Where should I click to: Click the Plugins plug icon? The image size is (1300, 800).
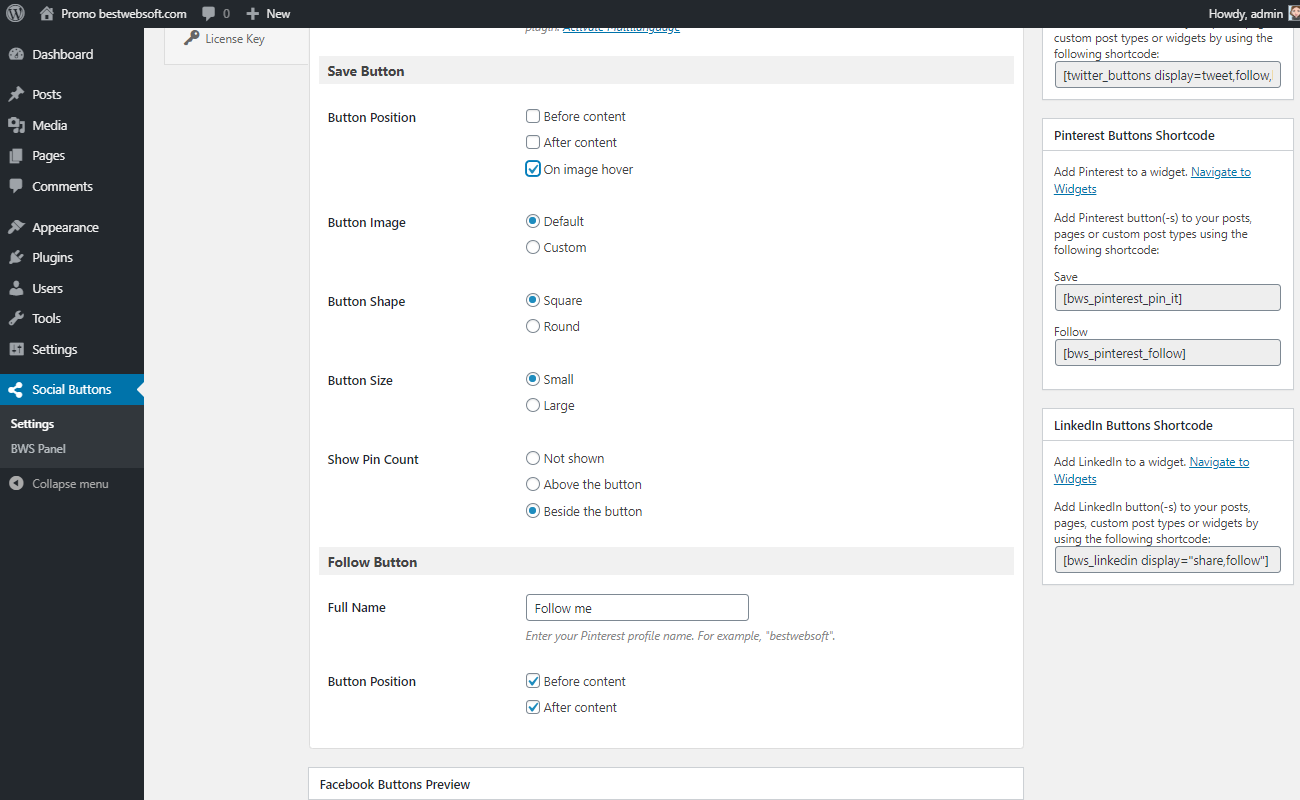pos(16,257)
